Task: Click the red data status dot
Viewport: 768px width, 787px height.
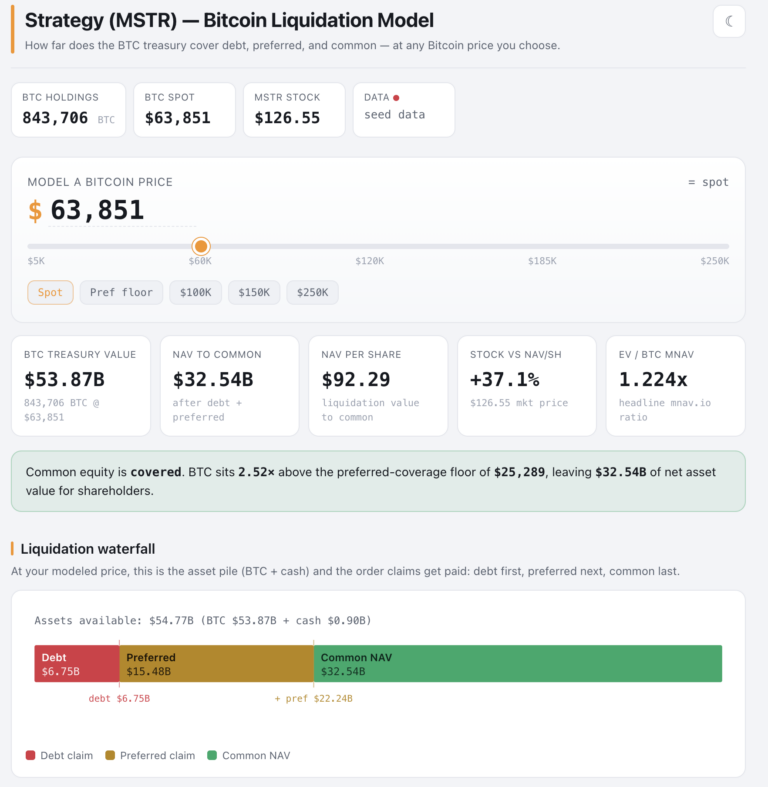Action: click(x=396, y=98)
